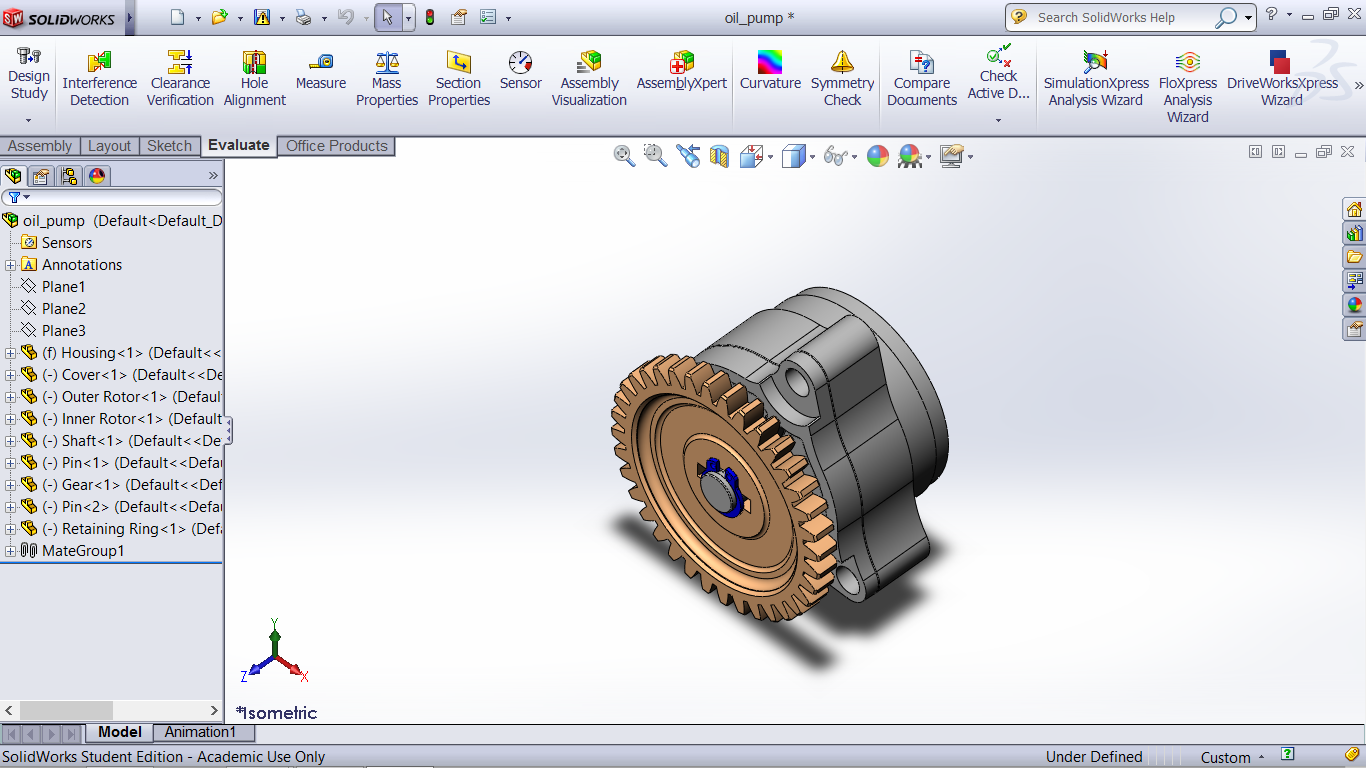Open the DisplayManager tab icon
Screen dimensions: 1366x768
click(x=97, y=176)
